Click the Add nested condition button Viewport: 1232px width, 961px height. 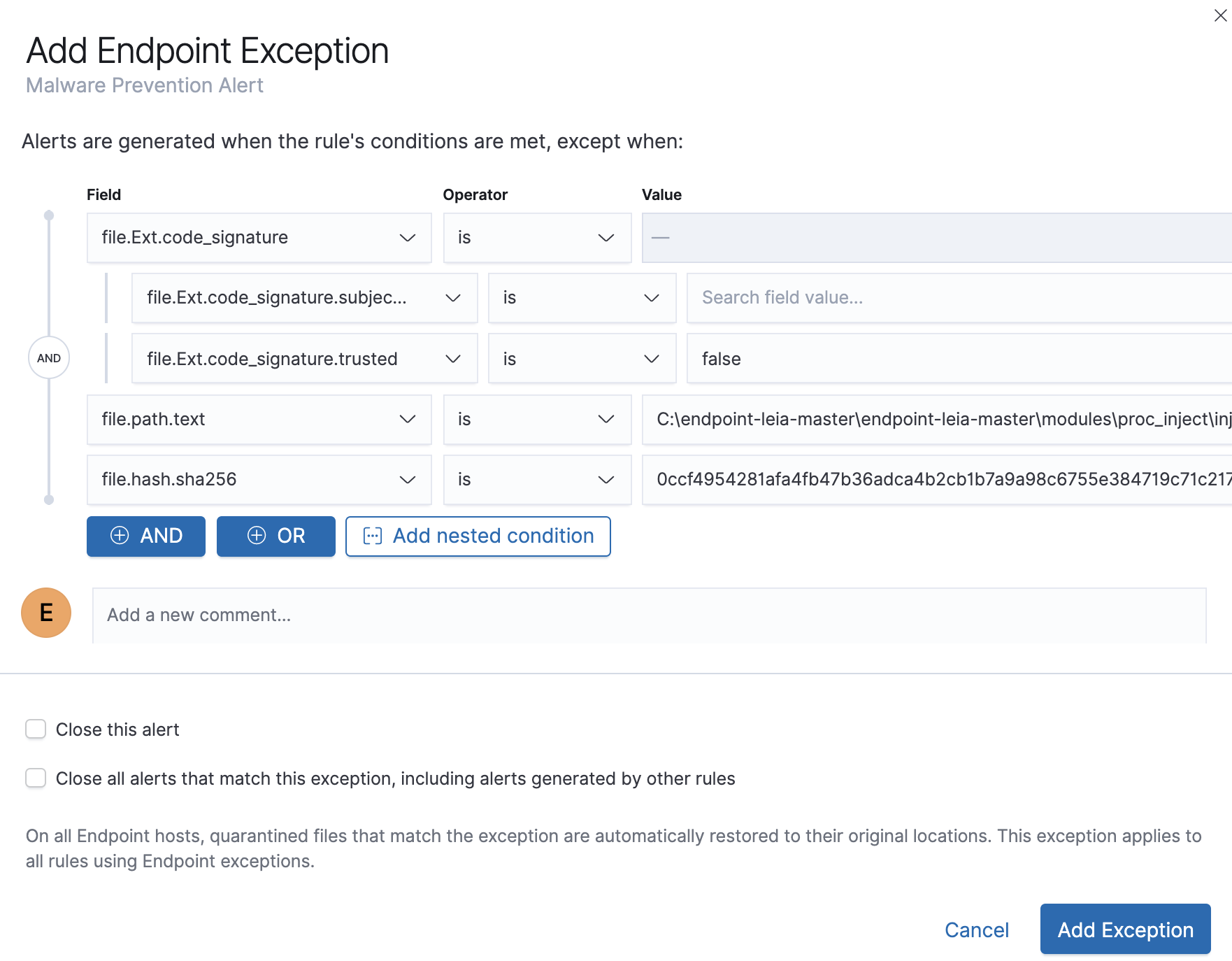(x=478, y=536)
